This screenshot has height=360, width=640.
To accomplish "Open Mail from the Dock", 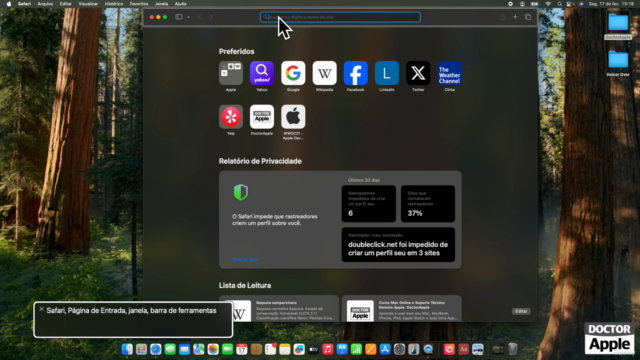I will [184, 349].
